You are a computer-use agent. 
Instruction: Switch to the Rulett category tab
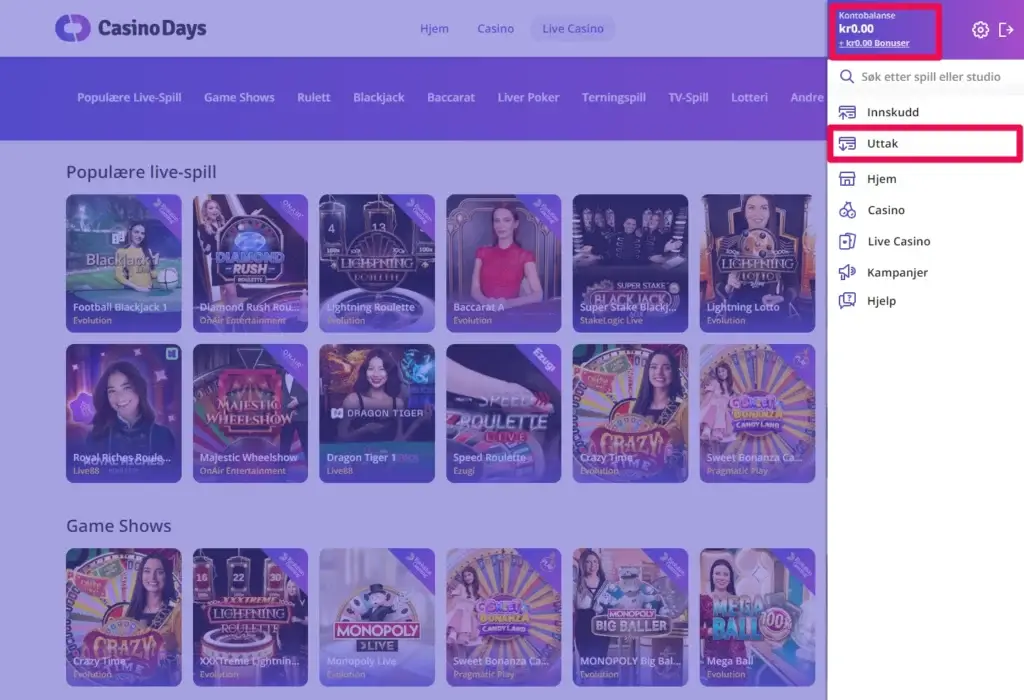(313, 97)
